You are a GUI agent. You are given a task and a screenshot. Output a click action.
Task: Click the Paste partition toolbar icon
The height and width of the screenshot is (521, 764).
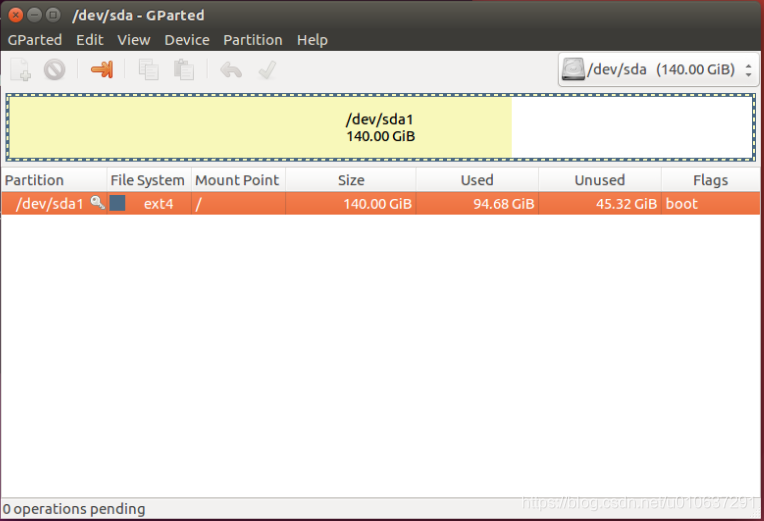coord(184,70)
